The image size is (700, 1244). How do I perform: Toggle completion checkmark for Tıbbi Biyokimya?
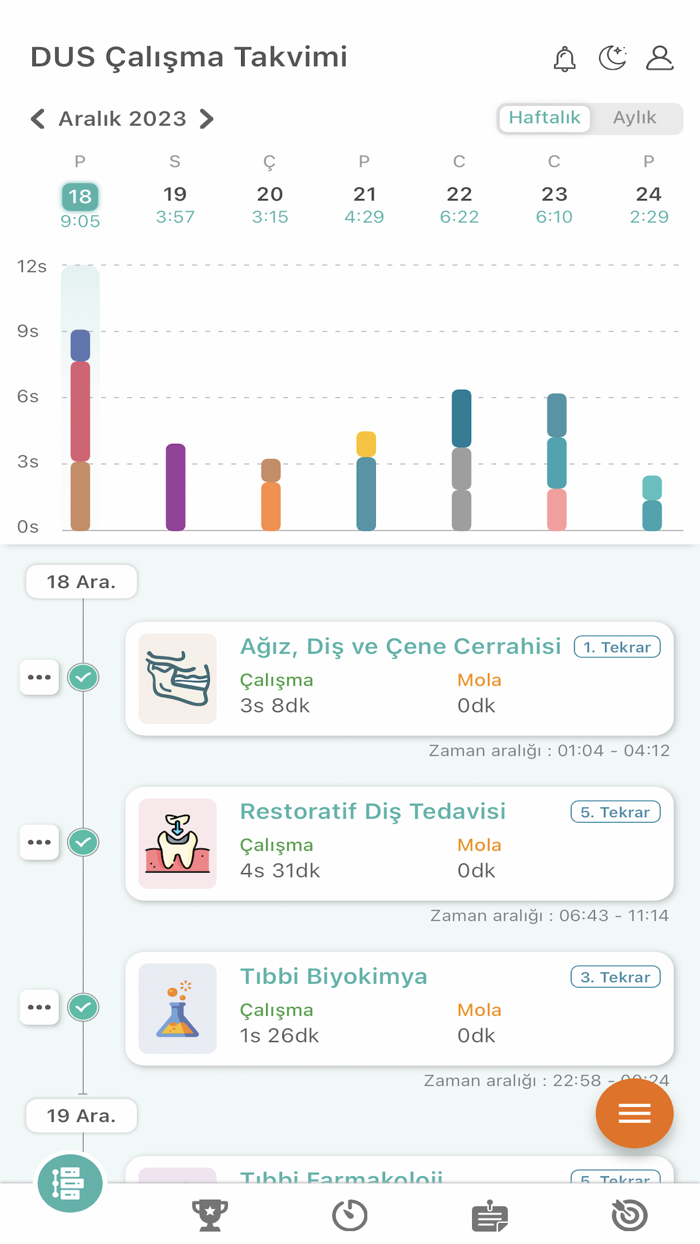pyautogui.click(x=83, y=1007)
